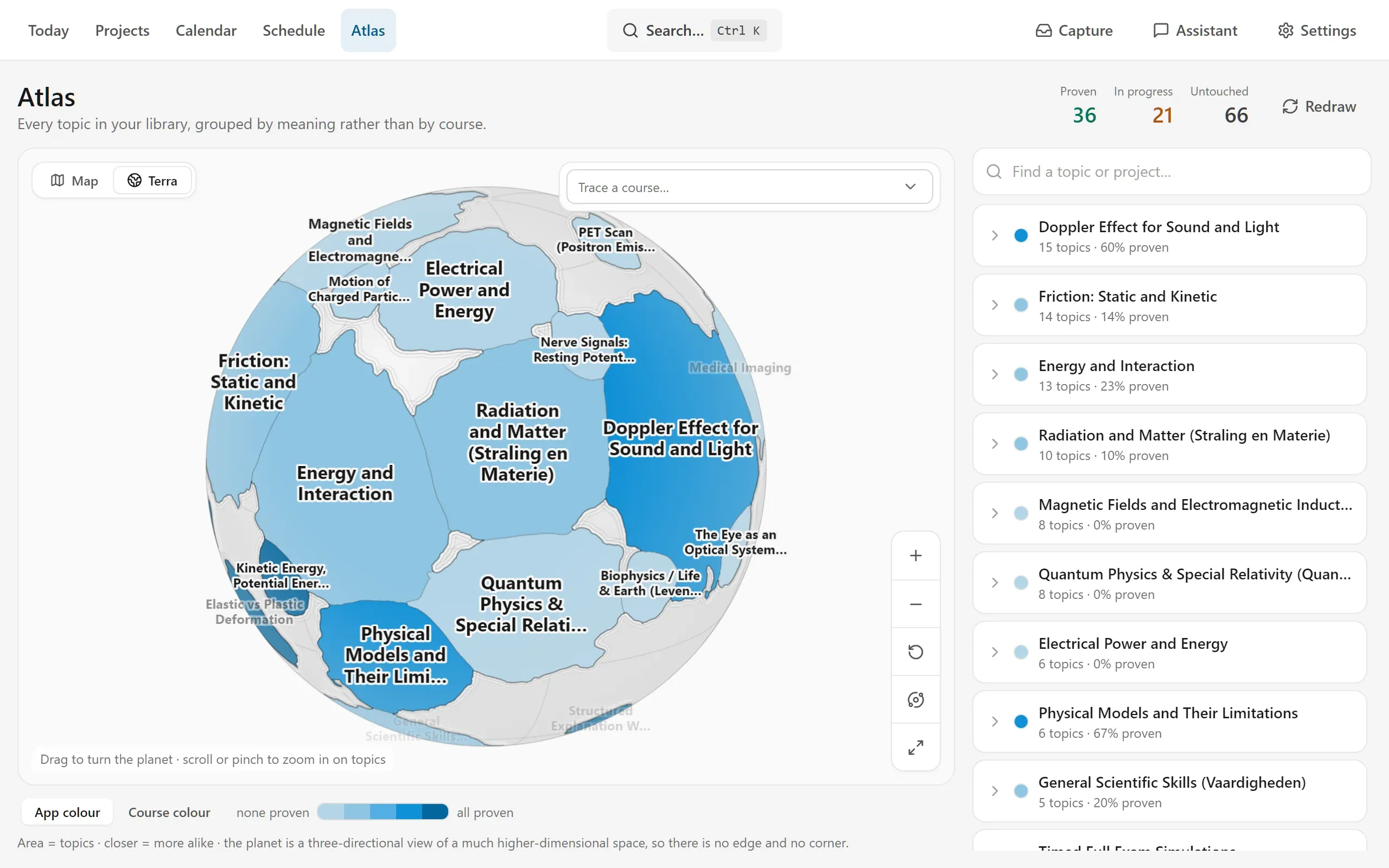Screen dimensions: 1389x868
Task: Click the Find a topic or project field
Action: [1171, 171]
